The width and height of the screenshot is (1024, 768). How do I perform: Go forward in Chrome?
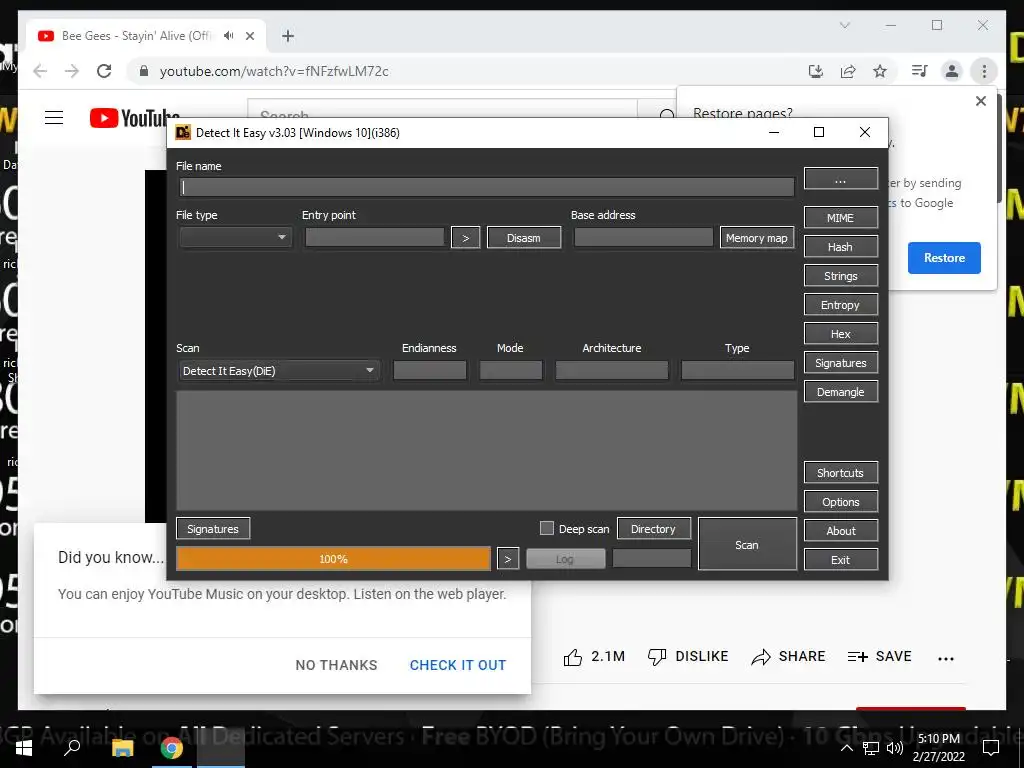click(x=72, y=71)
